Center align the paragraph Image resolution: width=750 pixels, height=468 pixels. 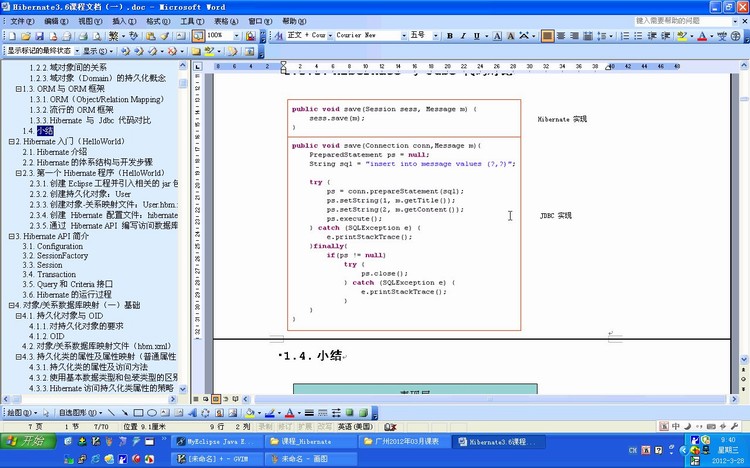(561, 36)
